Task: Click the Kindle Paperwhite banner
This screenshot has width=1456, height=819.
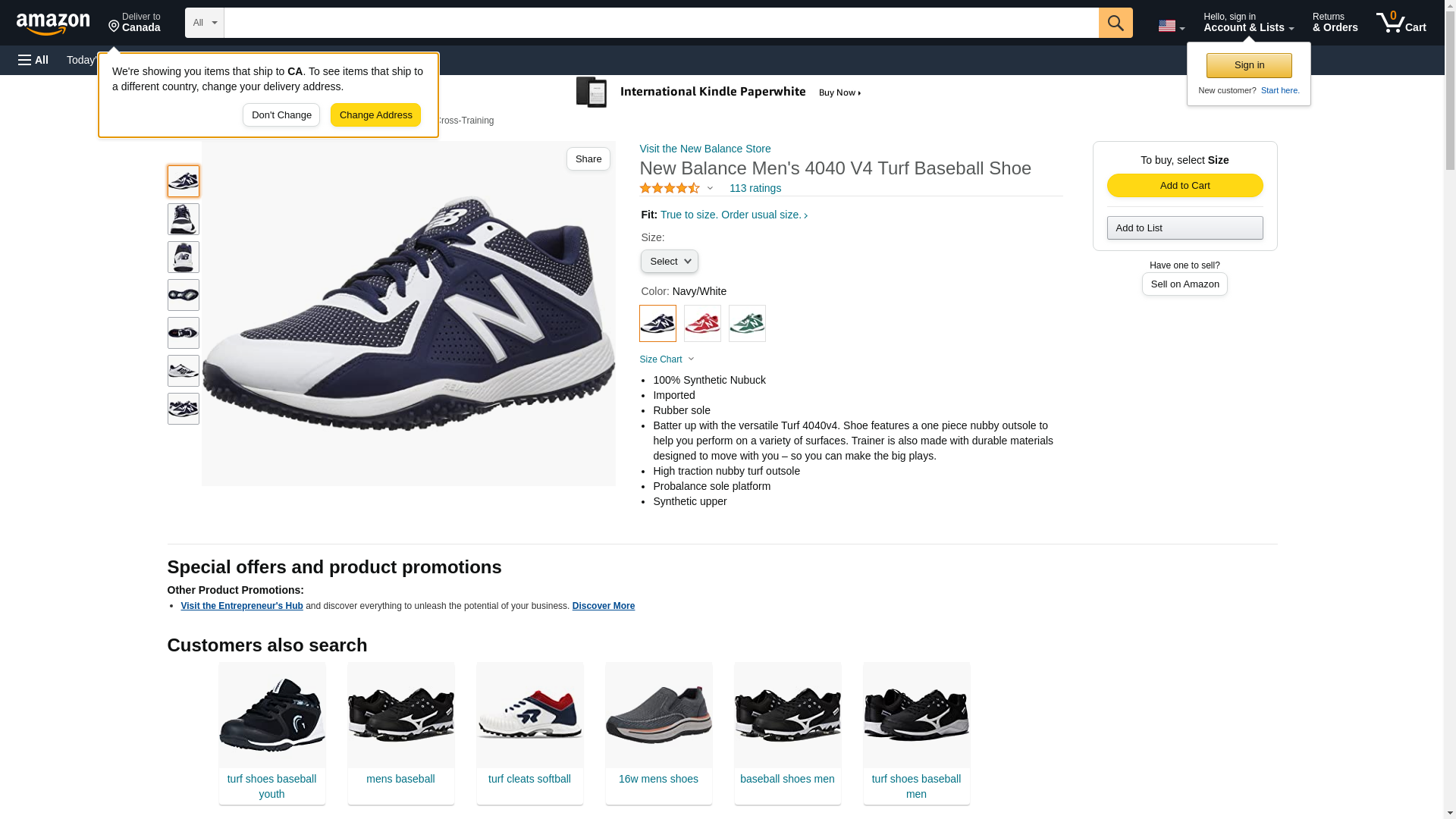Action: click(x=718, y=93)
